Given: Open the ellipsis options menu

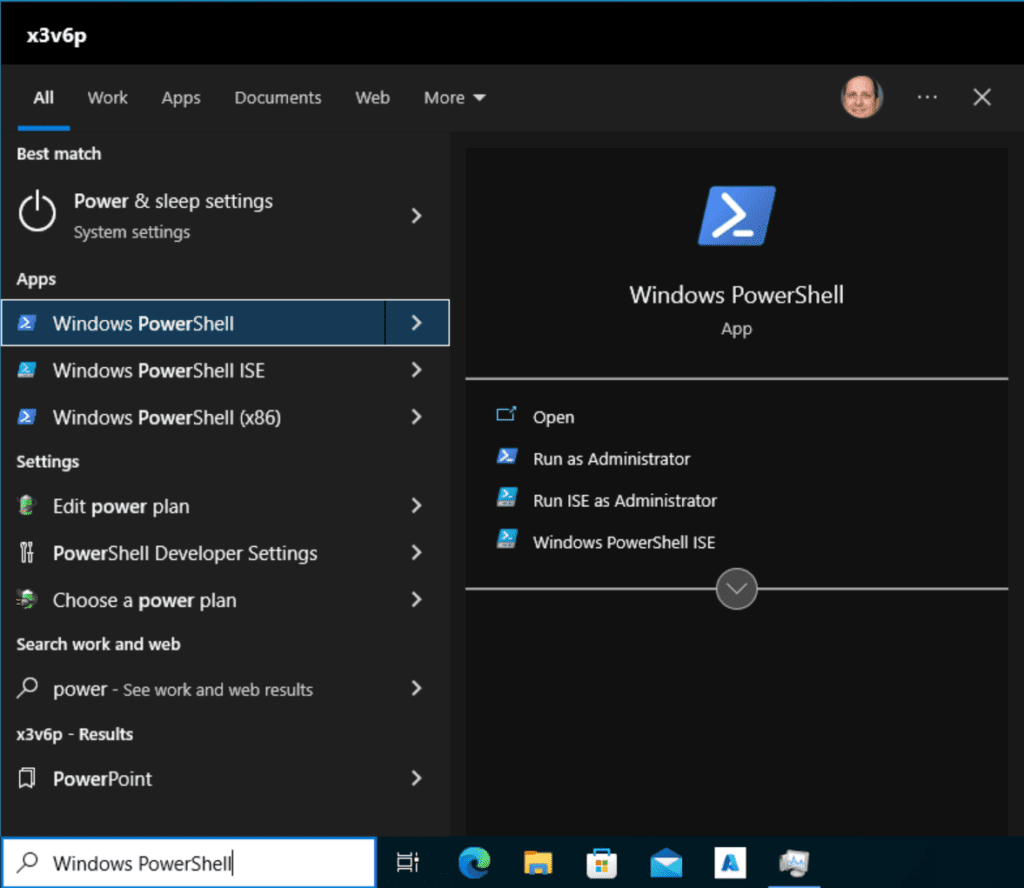Looking at the screenshot, I should pyautogui.click(x=926, y=97).
